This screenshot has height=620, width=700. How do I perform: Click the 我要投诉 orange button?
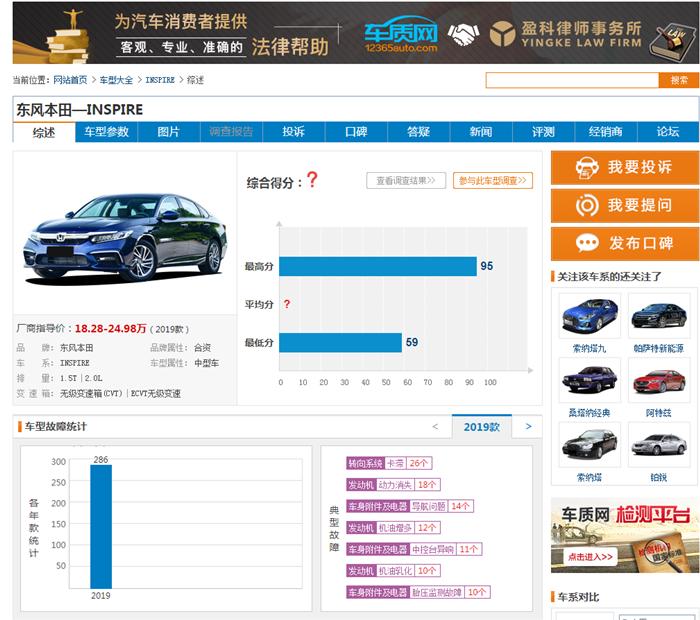pos(625,168)
